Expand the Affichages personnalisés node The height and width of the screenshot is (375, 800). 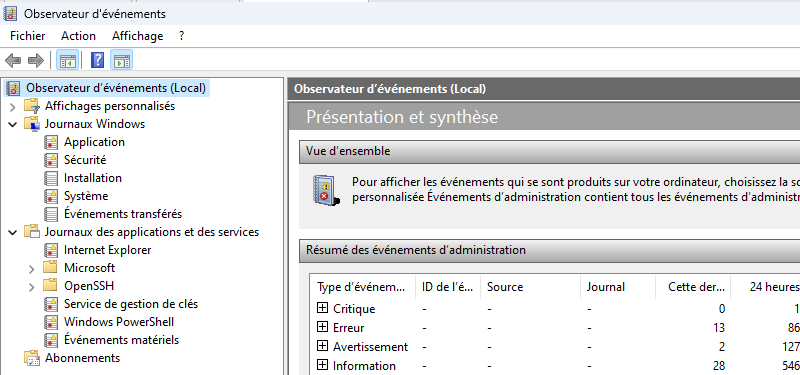[x=13, y=107]
